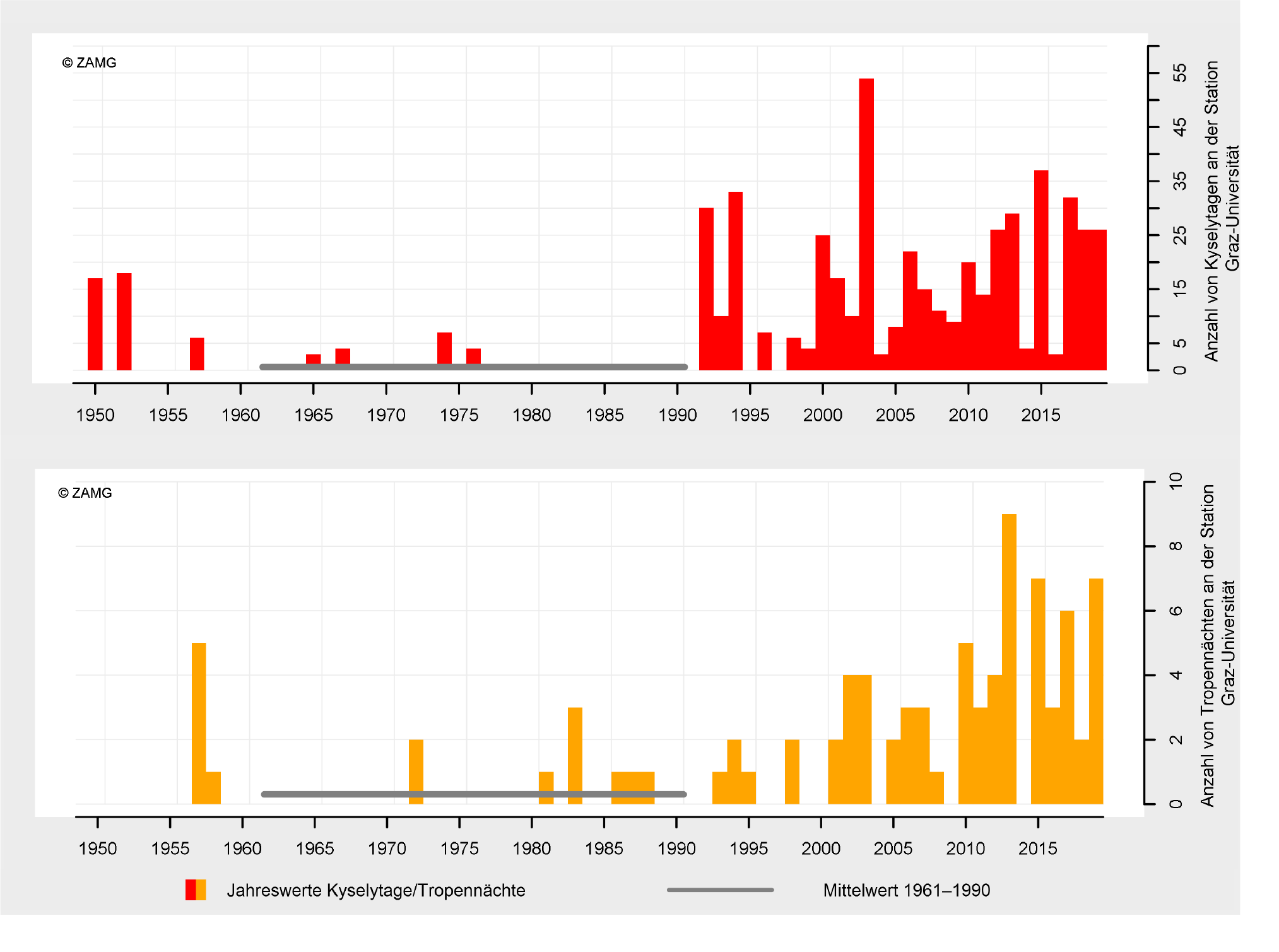
Task: Click the red/orange legend swatch
Action: coord(196,890)
